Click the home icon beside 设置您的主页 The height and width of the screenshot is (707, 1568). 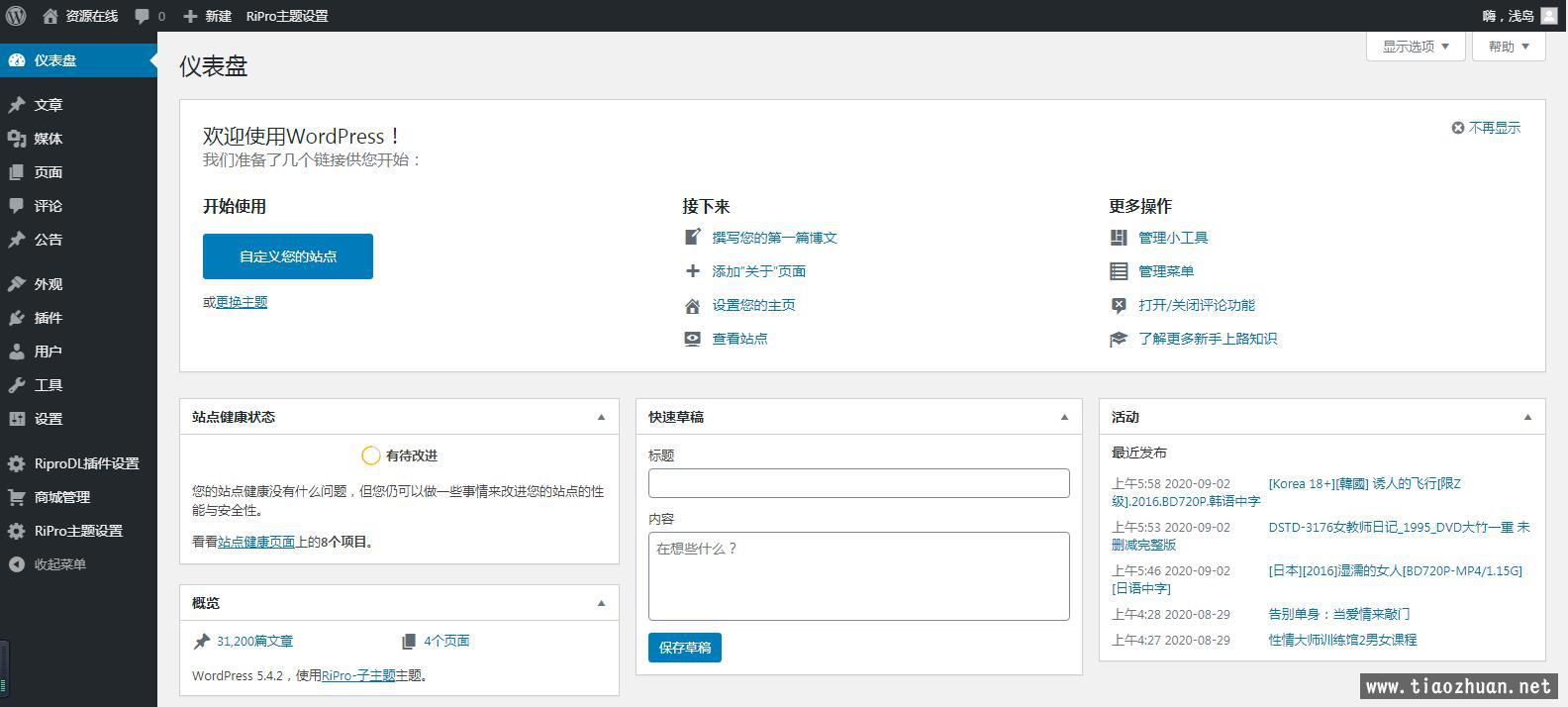click(x=693, y=305)
